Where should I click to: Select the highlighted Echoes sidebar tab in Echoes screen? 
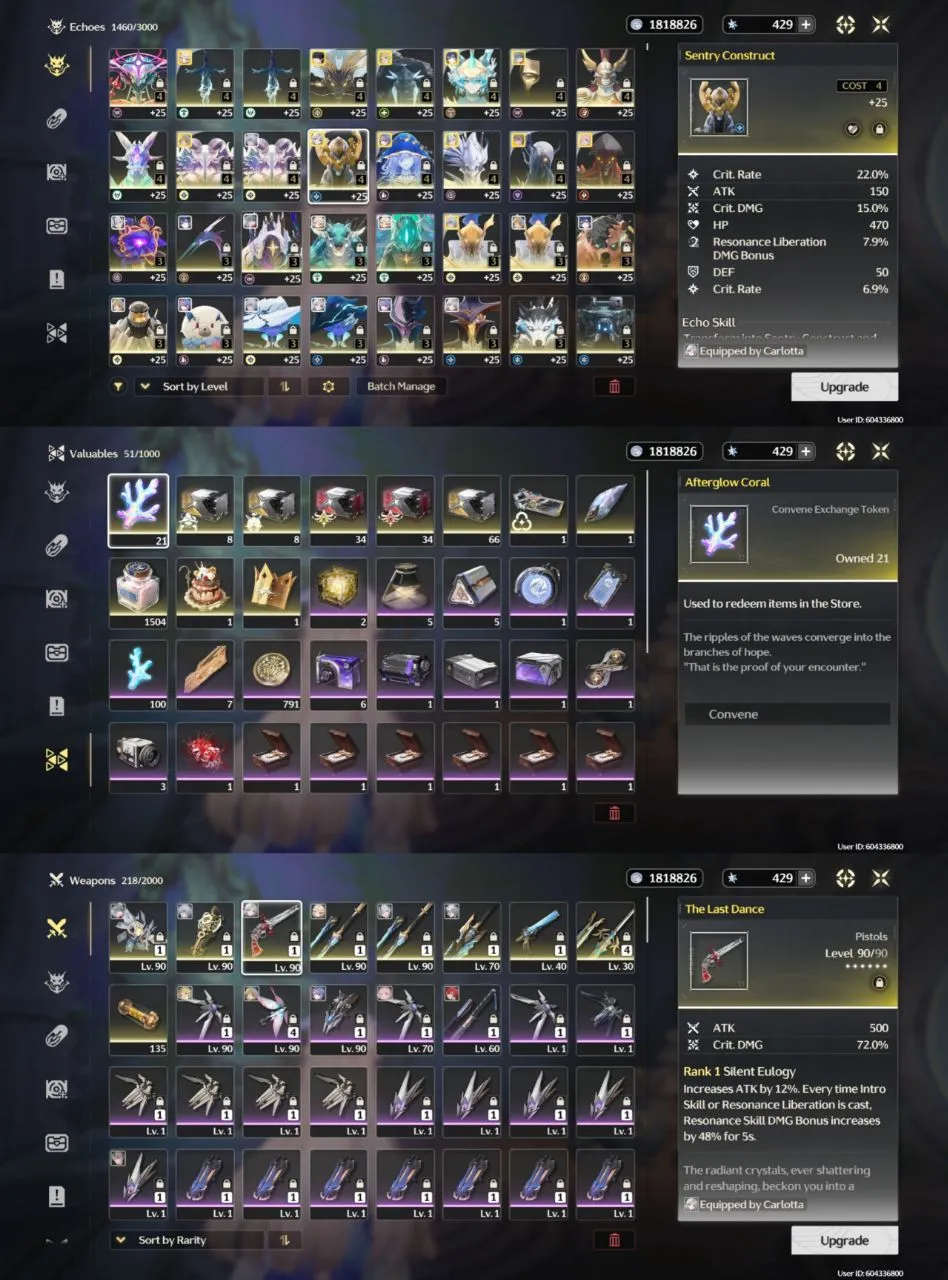pos(57,67)
